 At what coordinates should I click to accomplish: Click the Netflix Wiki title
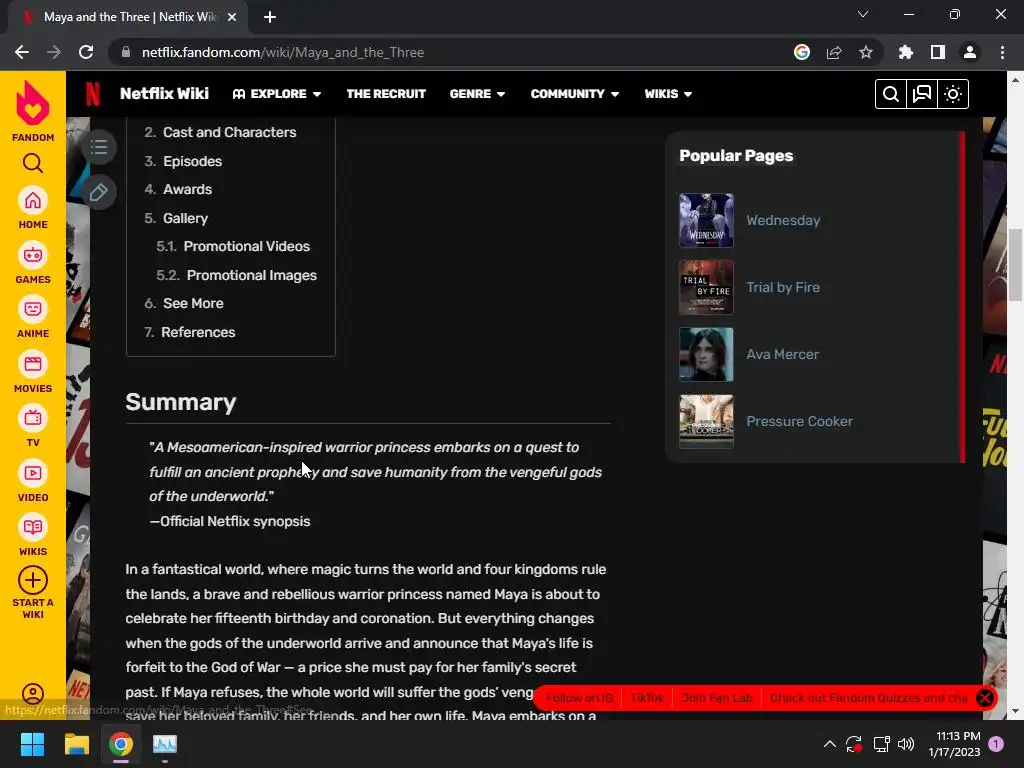tap(165, 94)
